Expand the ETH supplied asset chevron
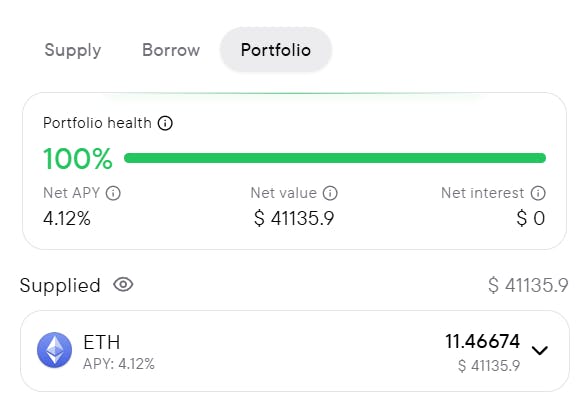The width and height of the screenshot is (588, 413). (540, 350)
